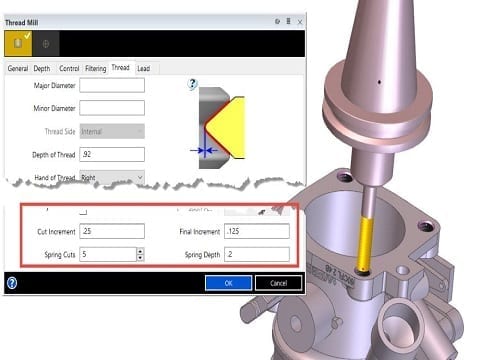The image size is (480, 360).
Task: Select the yellow thread mill operation icon
Action: pos(18,43)
